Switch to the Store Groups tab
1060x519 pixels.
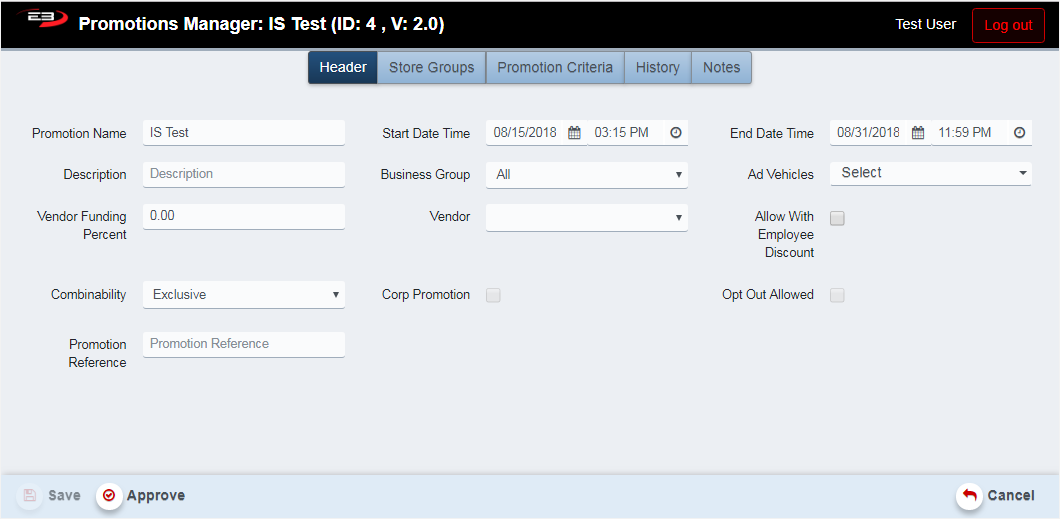(x=431, y=68)
